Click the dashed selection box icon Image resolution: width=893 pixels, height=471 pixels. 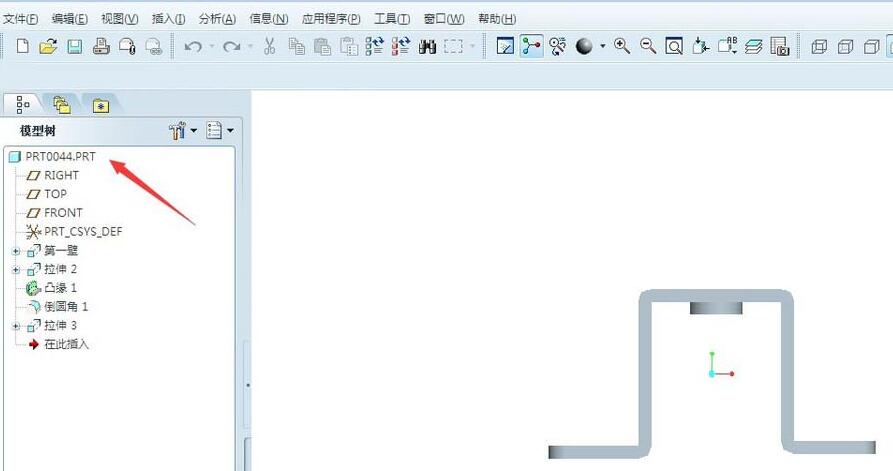tap(453, 46)
